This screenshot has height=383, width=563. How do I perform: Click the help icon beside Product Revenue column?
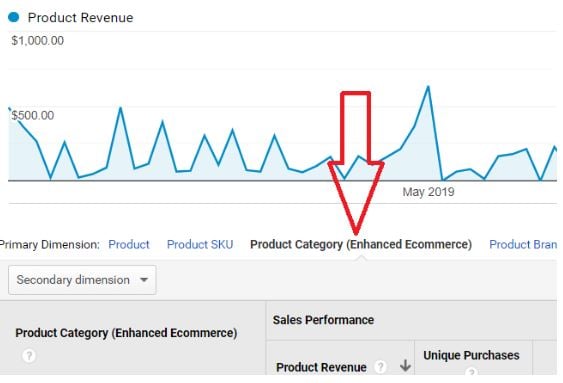(380, 367)
